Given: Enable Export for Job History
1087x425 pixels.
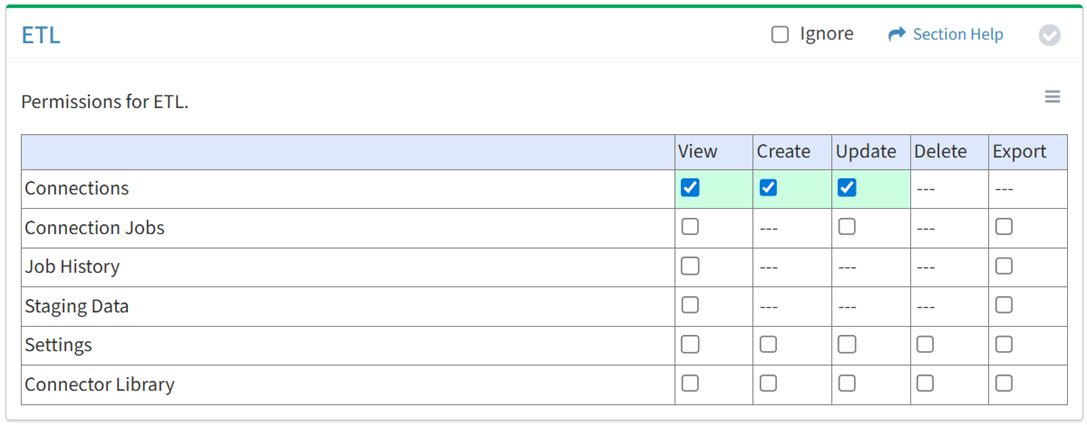Looking at the screenshot, I should [x=1004, y=266].
